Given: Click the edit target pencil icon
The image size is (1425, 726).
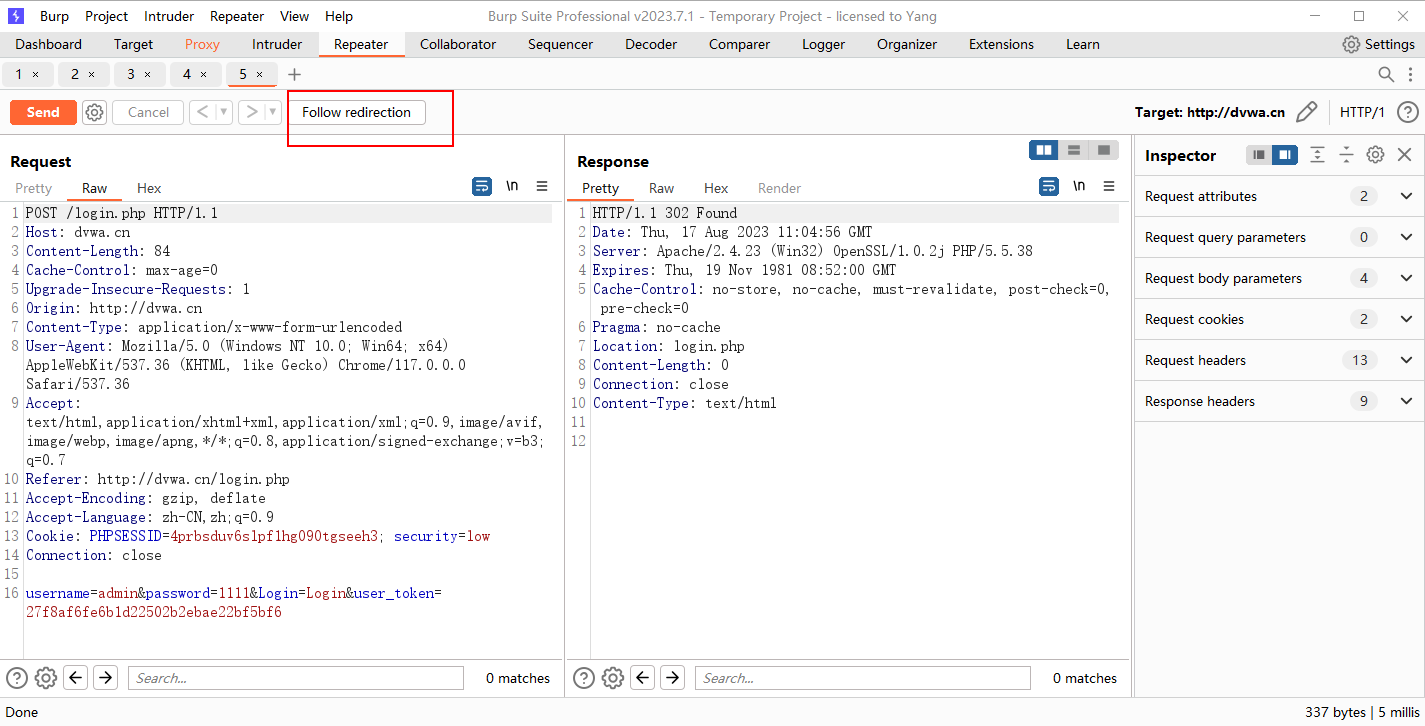Looking at the screenshot, I should coord(1306,112).
